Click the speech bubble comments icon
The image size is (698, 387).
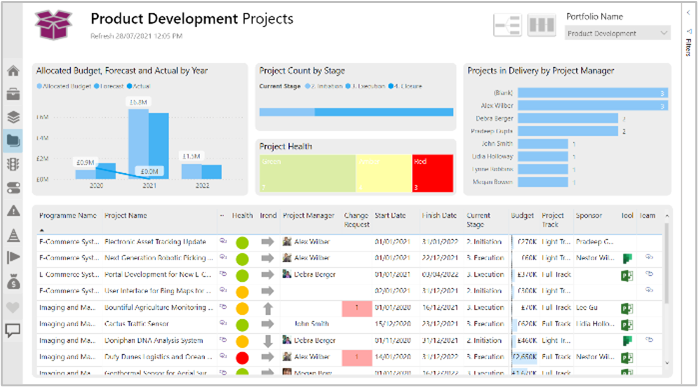(x=13, y=331)
